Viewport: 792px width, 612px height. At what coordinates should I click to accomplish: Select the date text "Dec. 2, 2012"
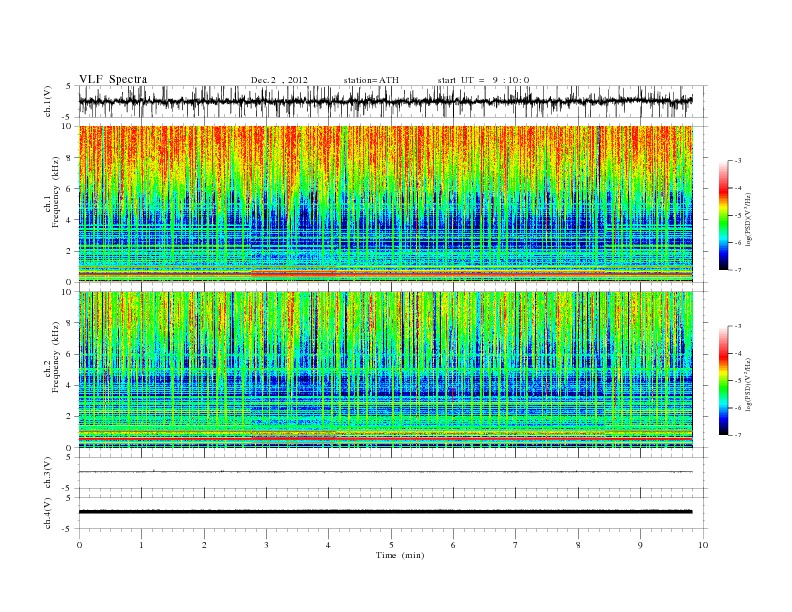tap(279, 80)
